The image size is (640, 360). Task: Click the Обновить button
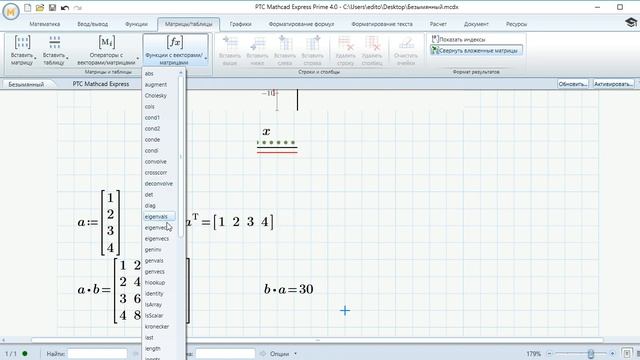(x=573, y=84)
